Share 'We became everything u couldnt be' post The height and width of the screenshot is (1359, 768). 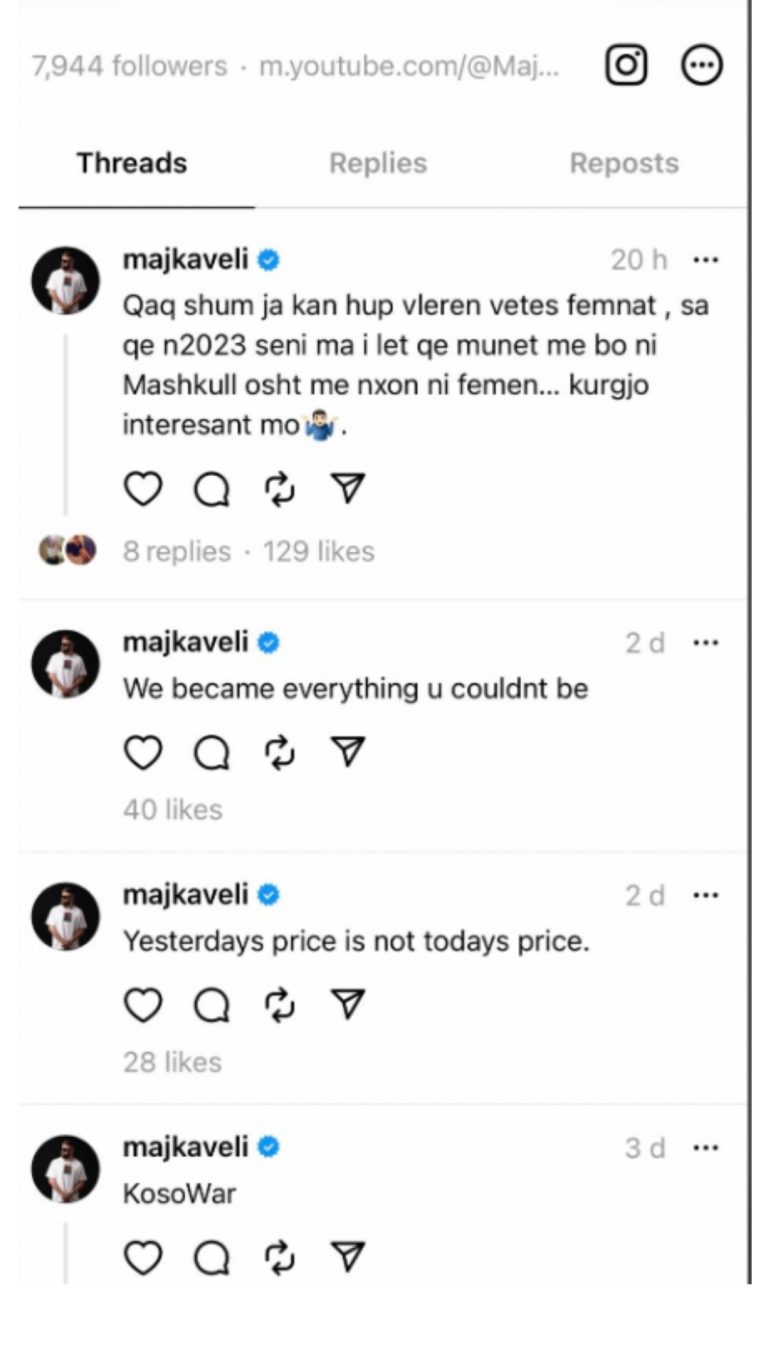(x=347, y=753)
